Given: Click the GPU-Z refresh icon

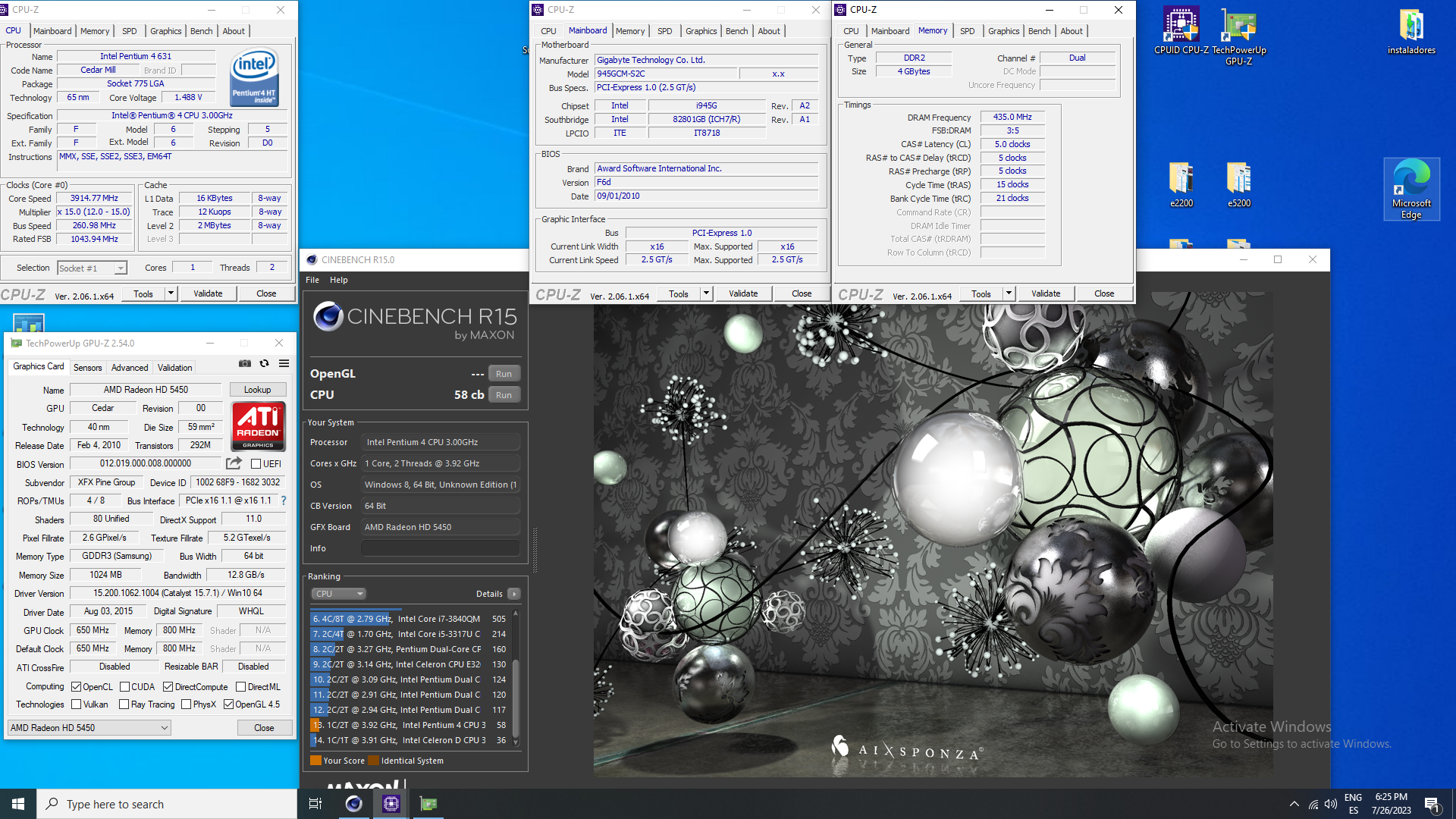Looking at the screenshot, I should 264,363.
